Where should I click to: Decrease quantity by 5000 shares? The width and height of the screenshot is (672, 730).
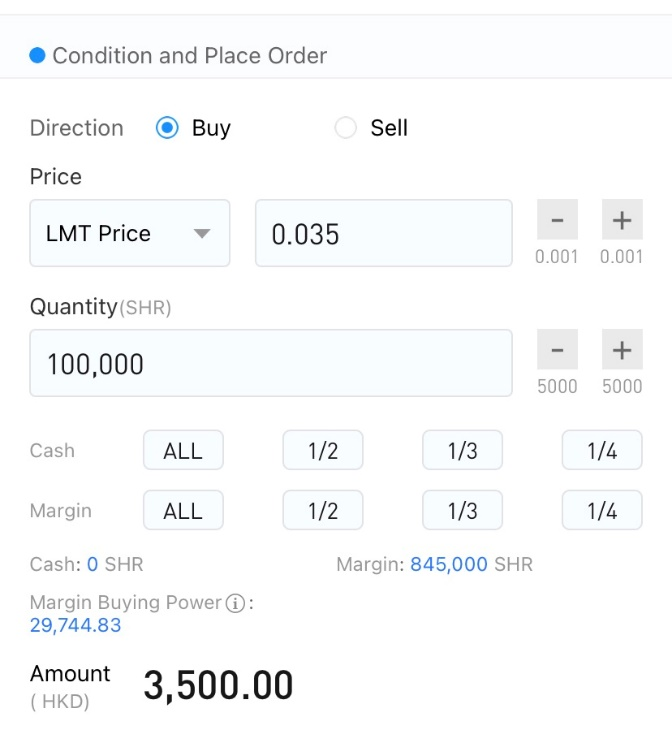click(x=557, y=349)
